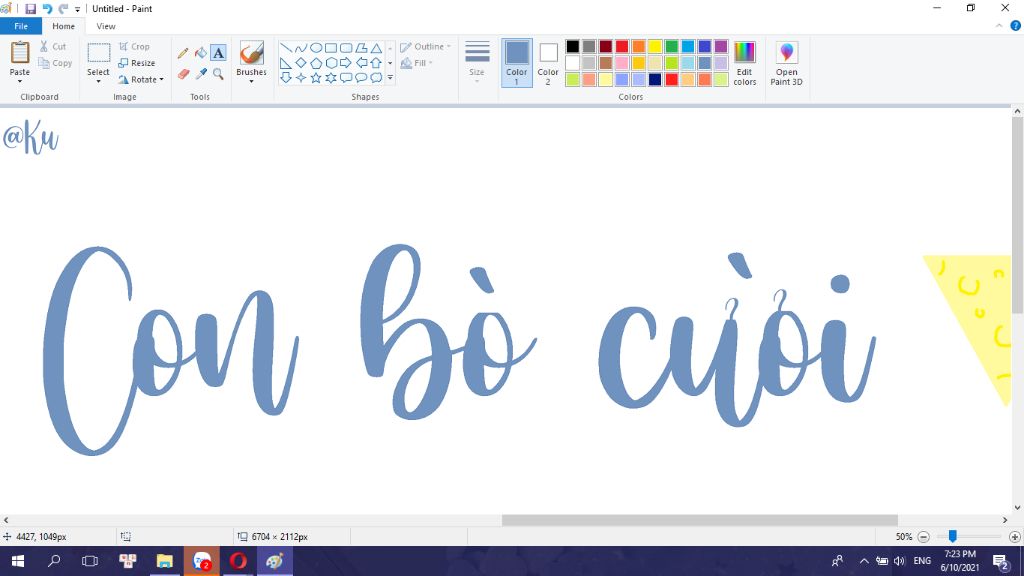Choose the Triangle shape

pos(376,48)
